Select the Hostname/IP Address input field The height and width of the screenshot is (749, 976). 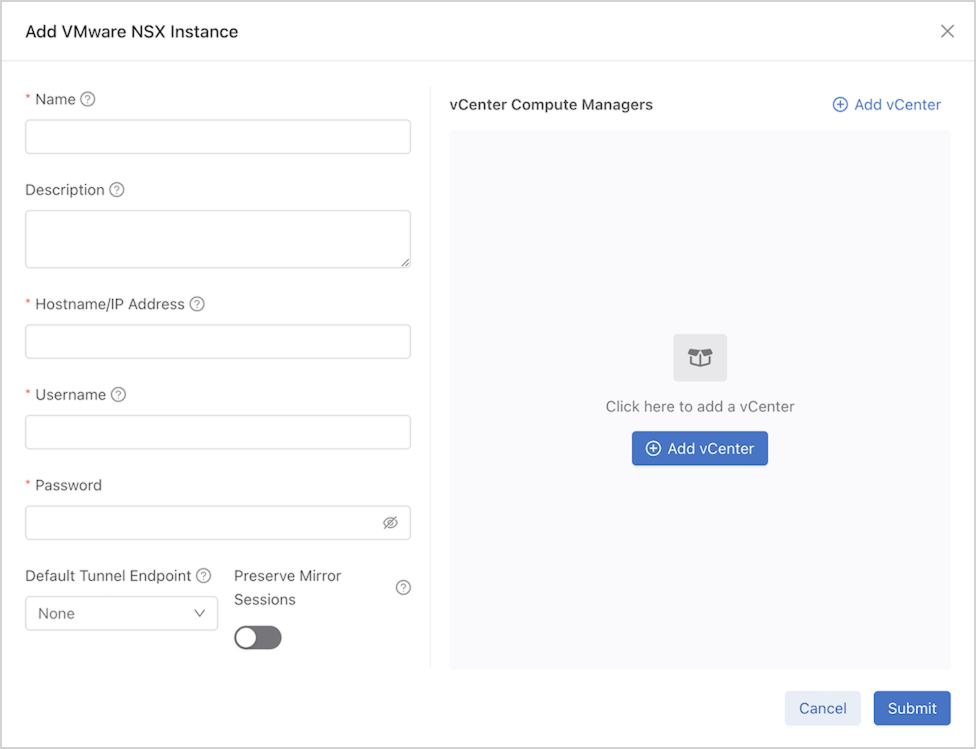coord(217,342)
